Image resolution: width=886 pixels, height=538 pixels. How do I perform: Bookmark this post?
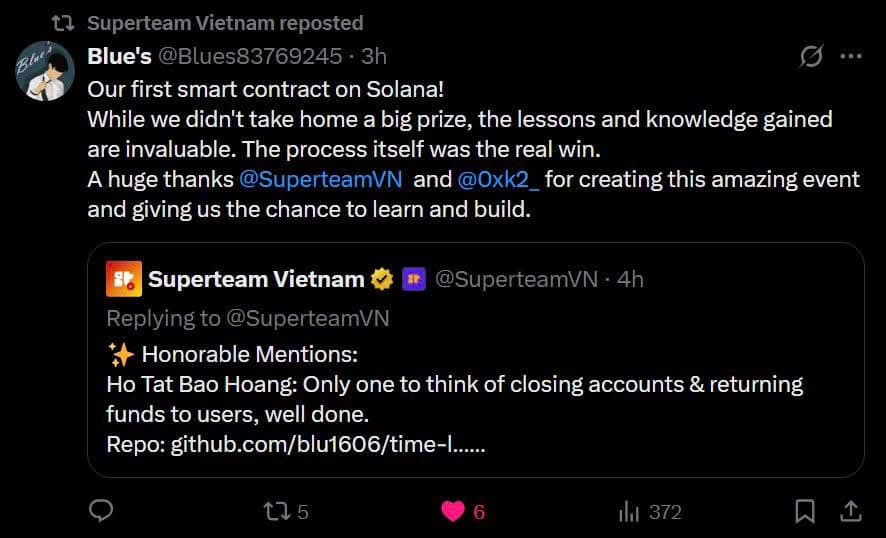pyautogui.click(x=804, y=511)
